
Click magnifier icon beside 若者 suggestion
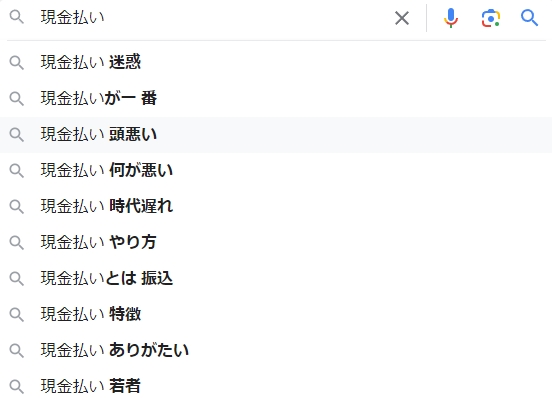[17, 387]
